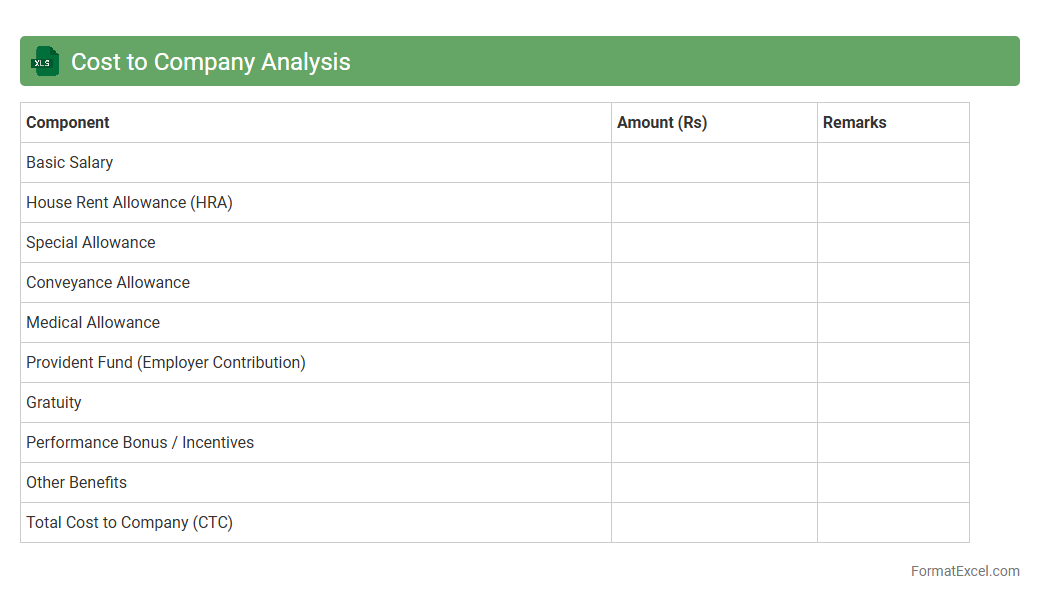Select the Total Cost to Company (CTC) label
This screenshot has width=1040, height=600.
[x=130, y=522]
